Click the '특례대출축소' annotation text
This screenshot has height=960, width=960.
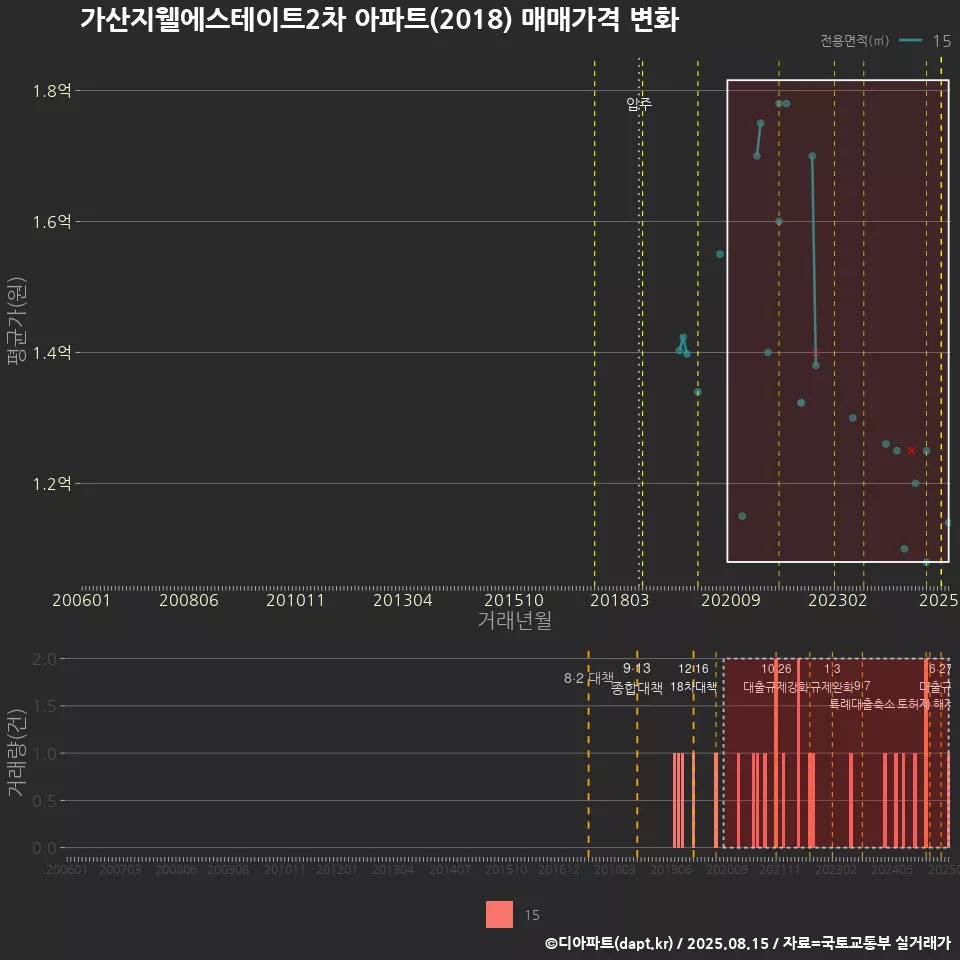[862, 704]
